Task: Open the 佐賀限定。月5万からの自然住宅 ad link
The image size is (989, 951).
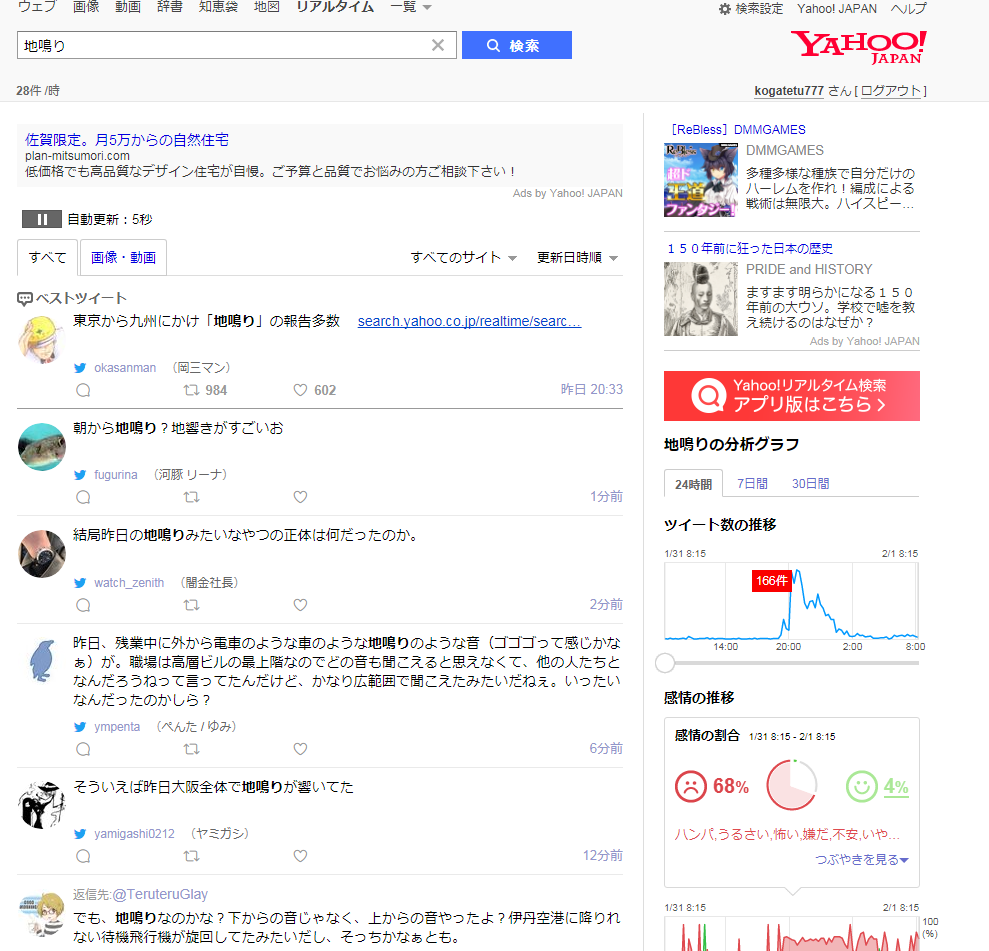Action: (127, 140)
